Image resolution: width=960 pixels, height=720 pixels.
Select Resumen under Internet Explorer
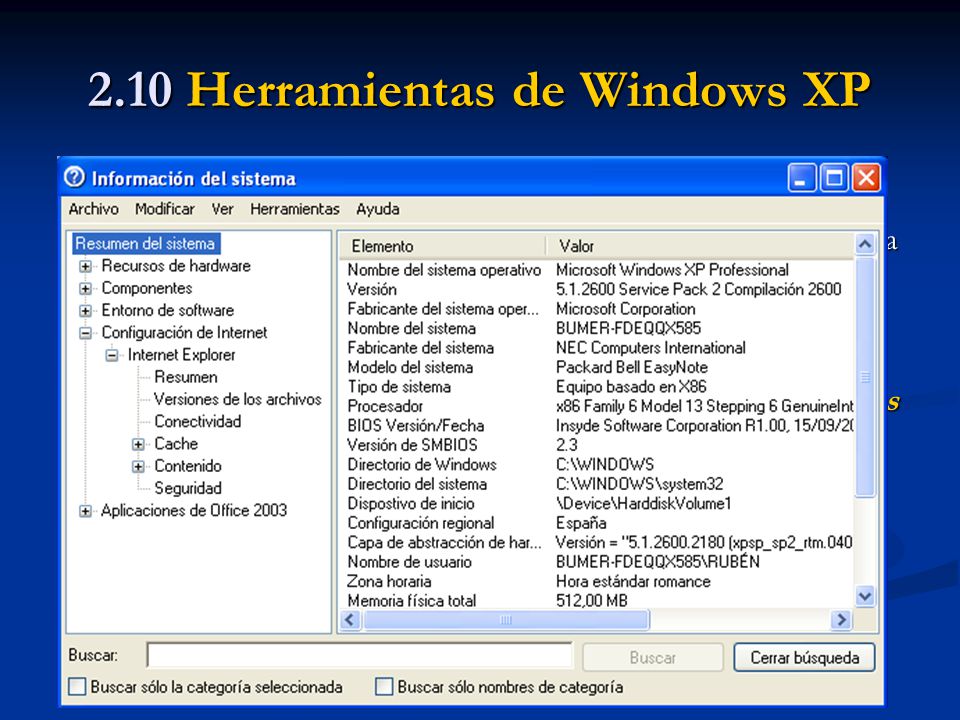tap(186, 377)
